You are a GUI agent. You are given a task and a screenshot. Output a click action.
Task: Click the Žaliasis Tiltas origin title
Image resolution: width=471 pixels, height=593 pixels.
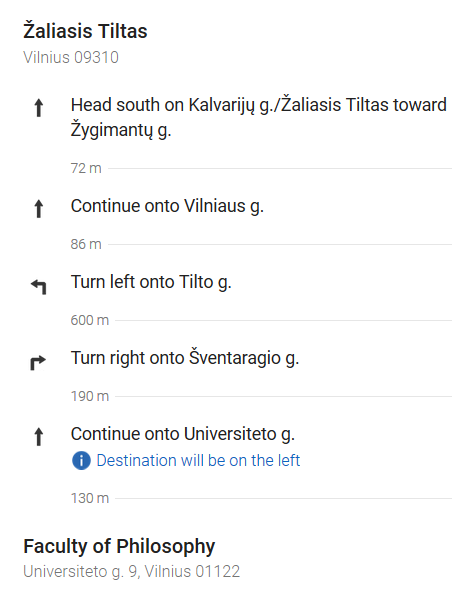85,30
